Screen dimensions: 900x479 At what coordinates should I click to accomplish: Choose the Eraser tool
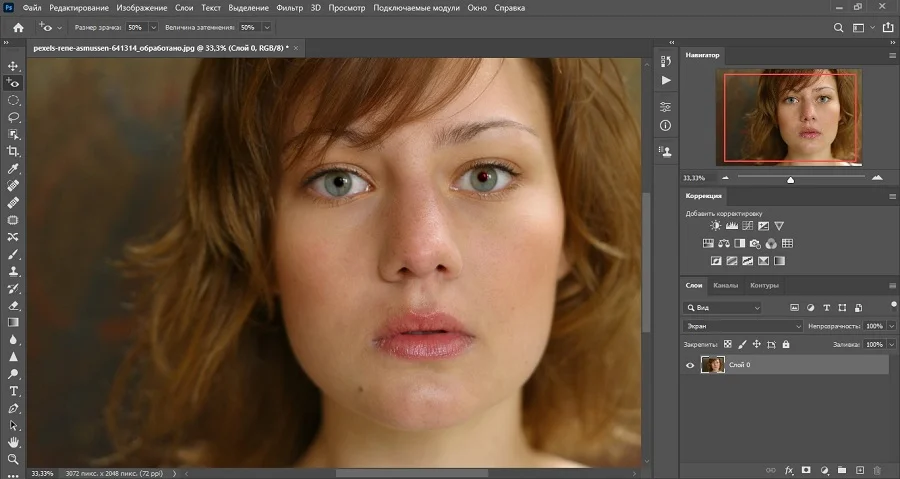pyautogui.click(x=13, y=305)
